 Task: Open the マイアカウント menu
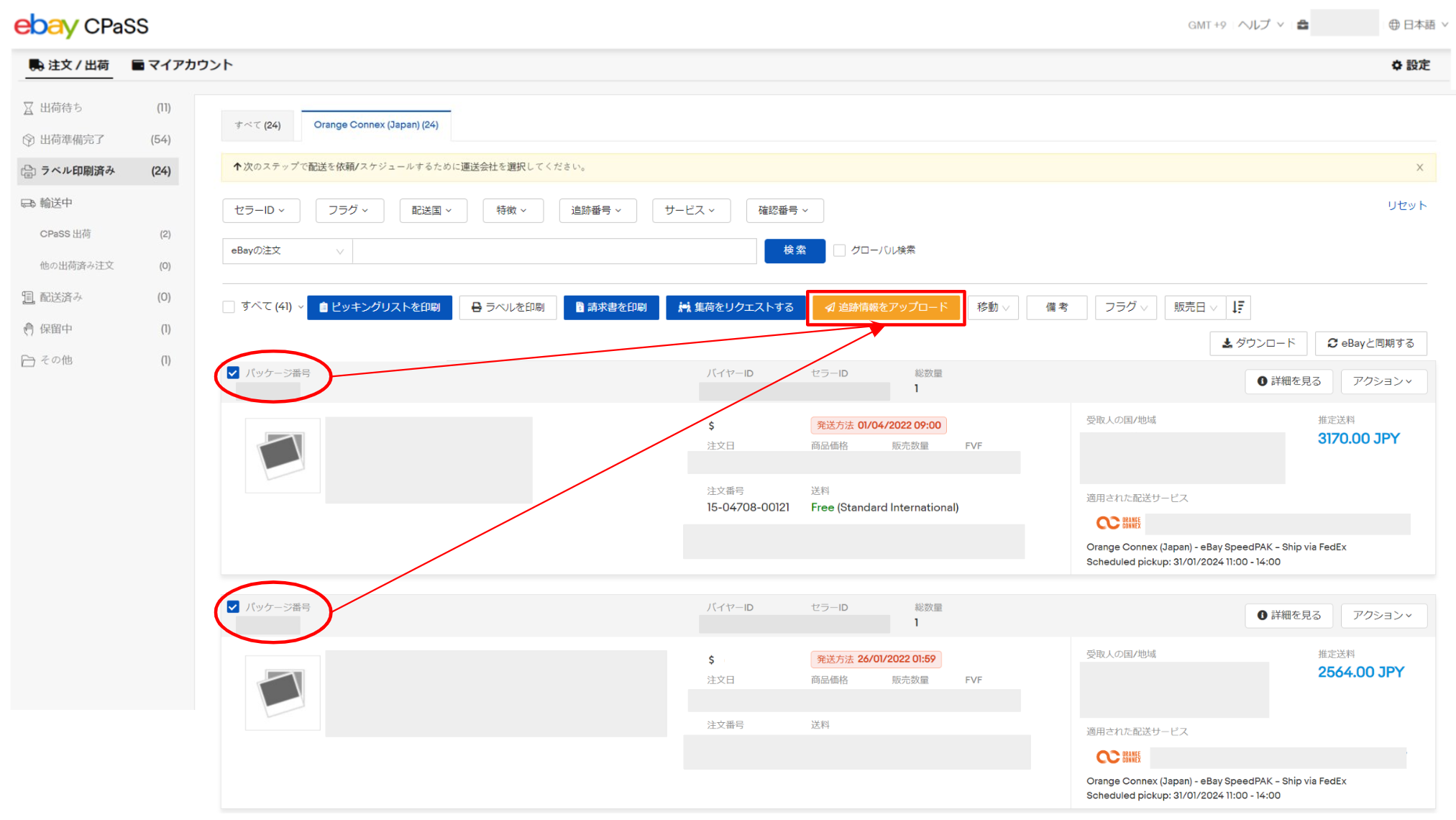[x=183, y=65]
